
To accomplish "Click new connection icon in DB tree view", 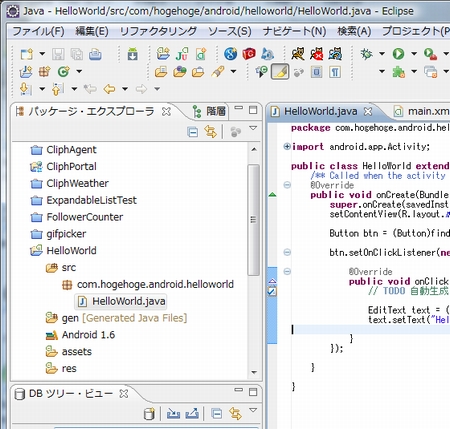I will click(149, 414).
